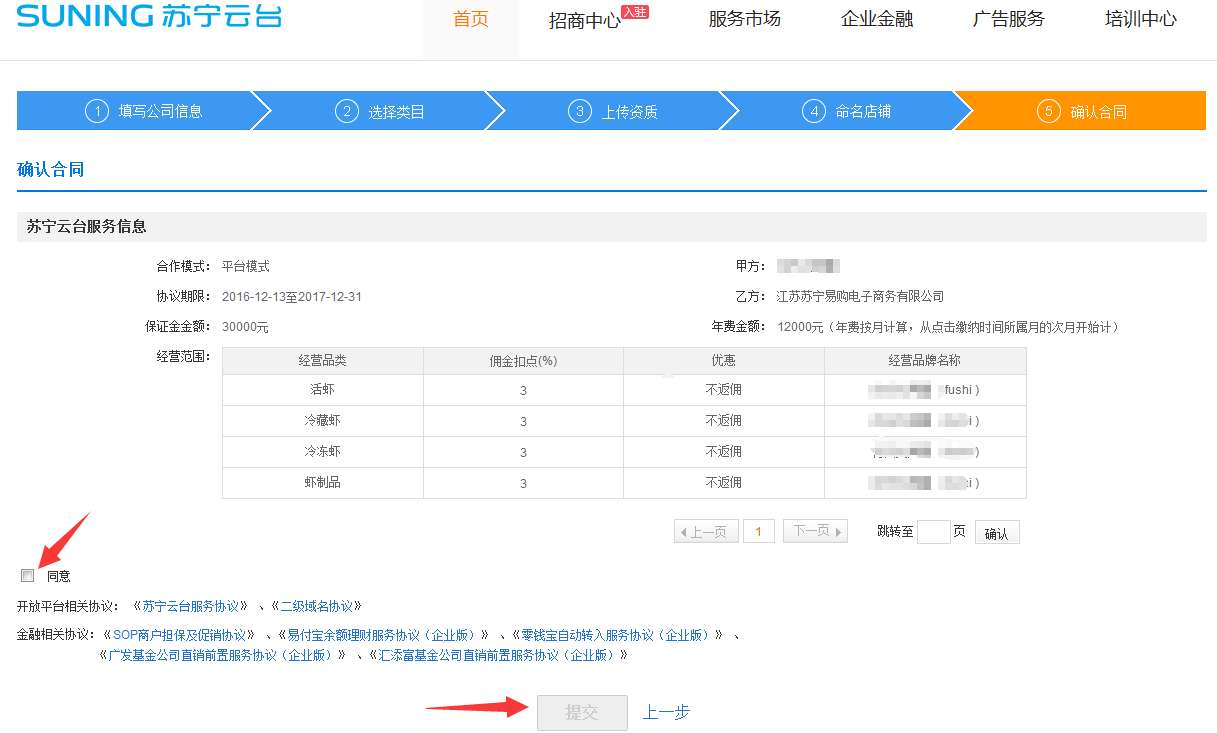This screenshot has height=733, width=1217.
Task: Click 经营品牌名称 column header
Action: coord(925,360)
